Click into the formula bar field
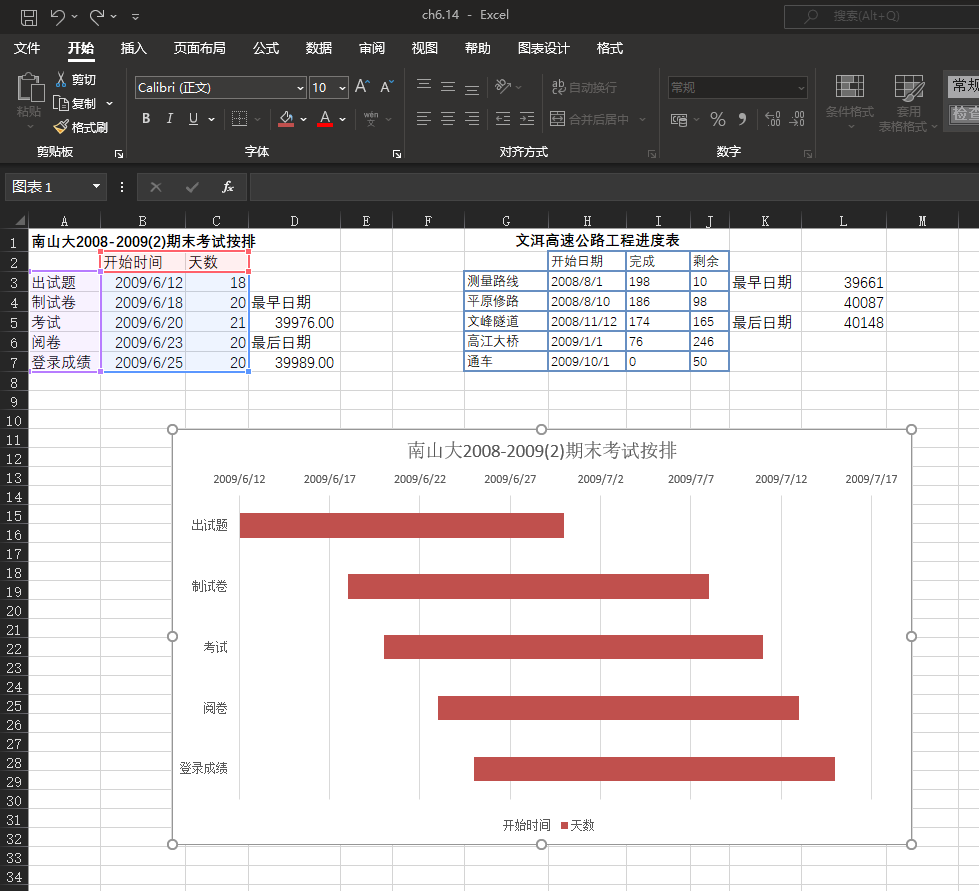The height and width of the screenshot is (891, 979). [x=614, y=187]
